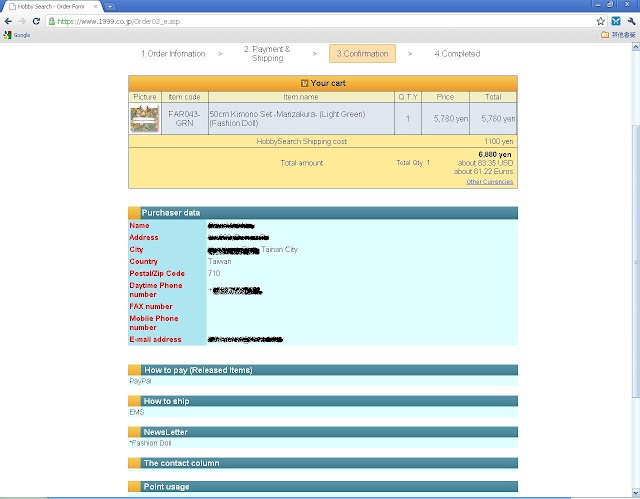Click the Point usage header
The width and height of the screenshot is (640, 499).
323,486
